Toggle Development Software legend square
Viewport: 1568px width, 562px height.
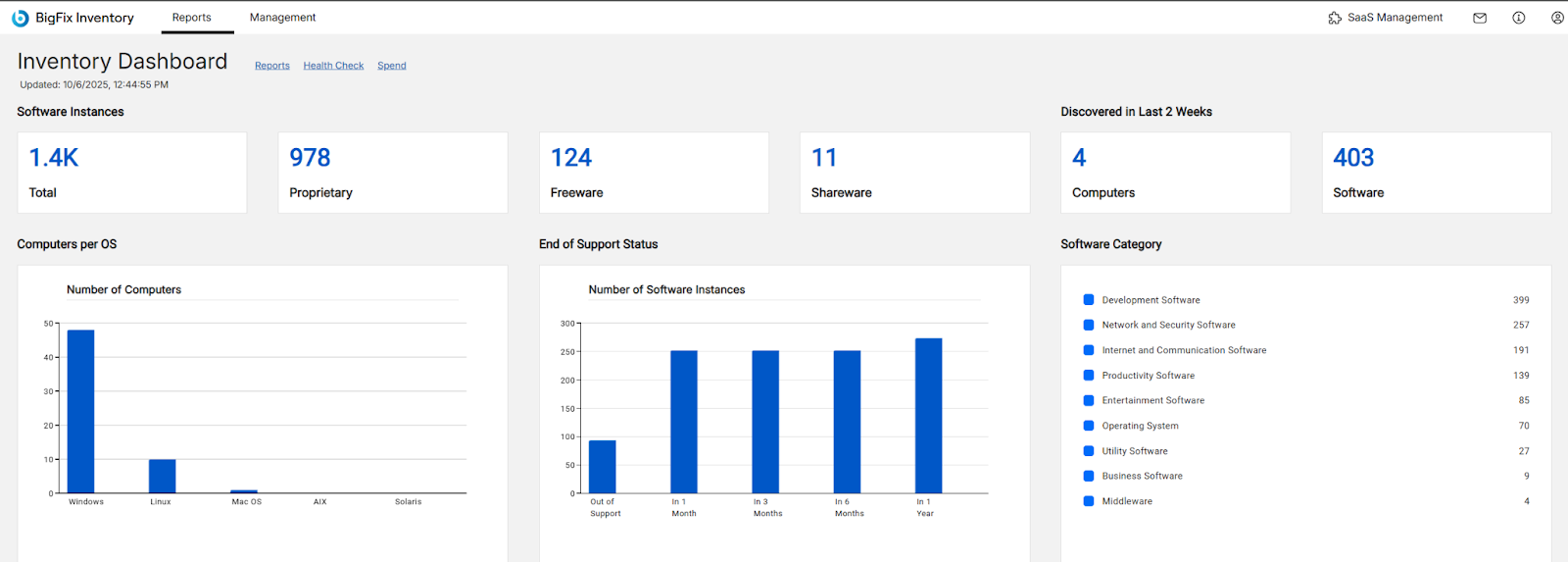[x=1088, y=300]
